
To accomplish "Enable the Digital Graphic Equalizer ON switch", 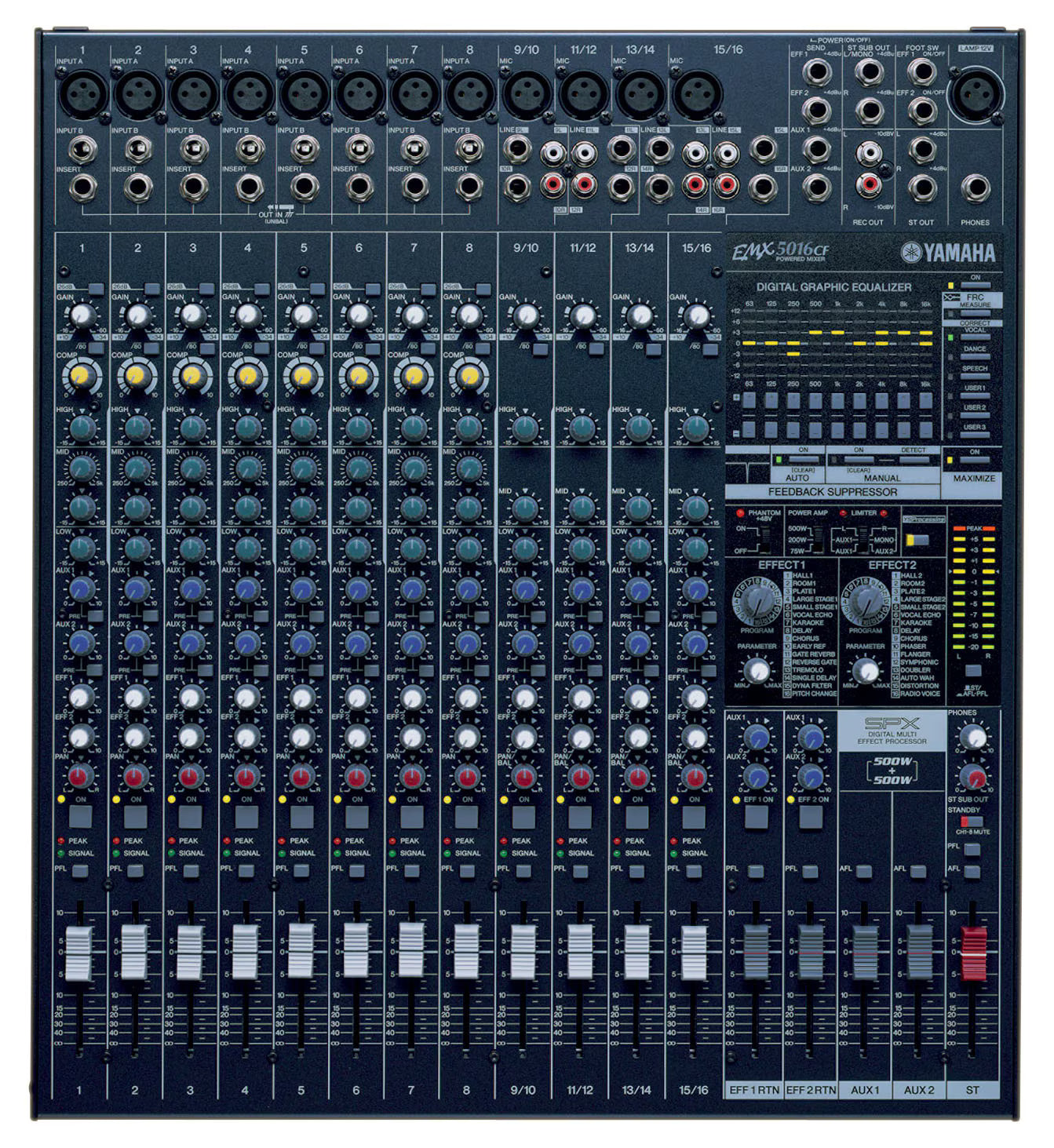I will [x=975, y=284].
